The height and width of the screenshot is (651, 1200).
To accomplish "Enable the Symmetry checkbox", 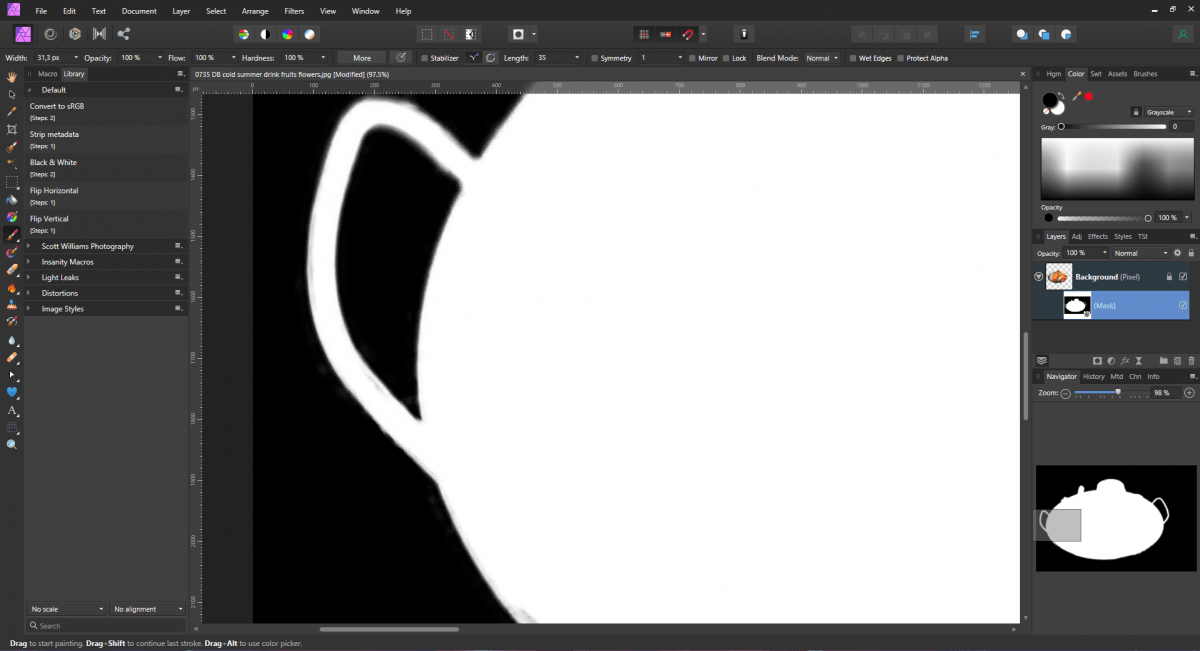I will coord(596,58).
